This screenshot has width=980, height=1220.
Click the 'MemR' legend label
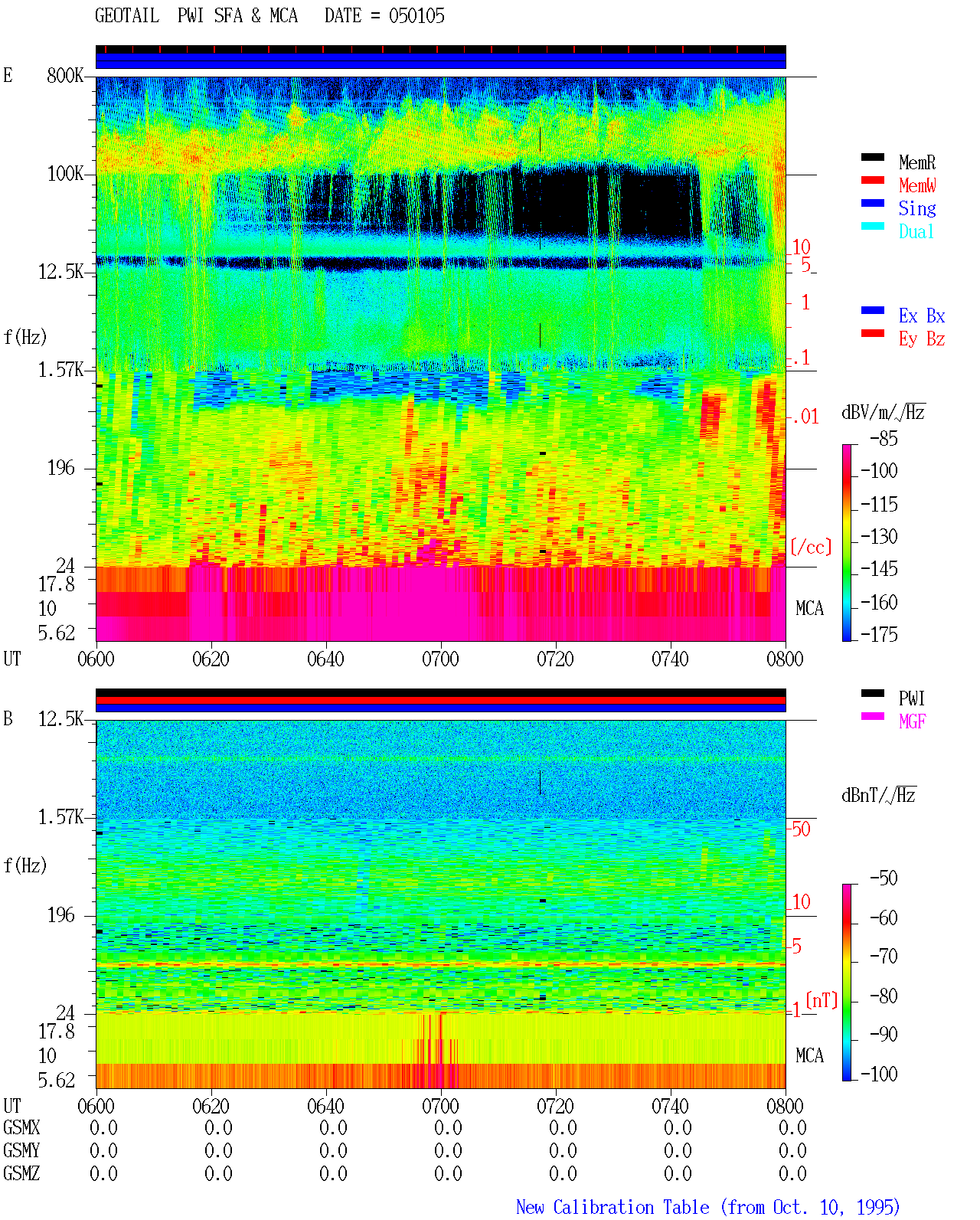pyautogui.click(x=917, y=162)
